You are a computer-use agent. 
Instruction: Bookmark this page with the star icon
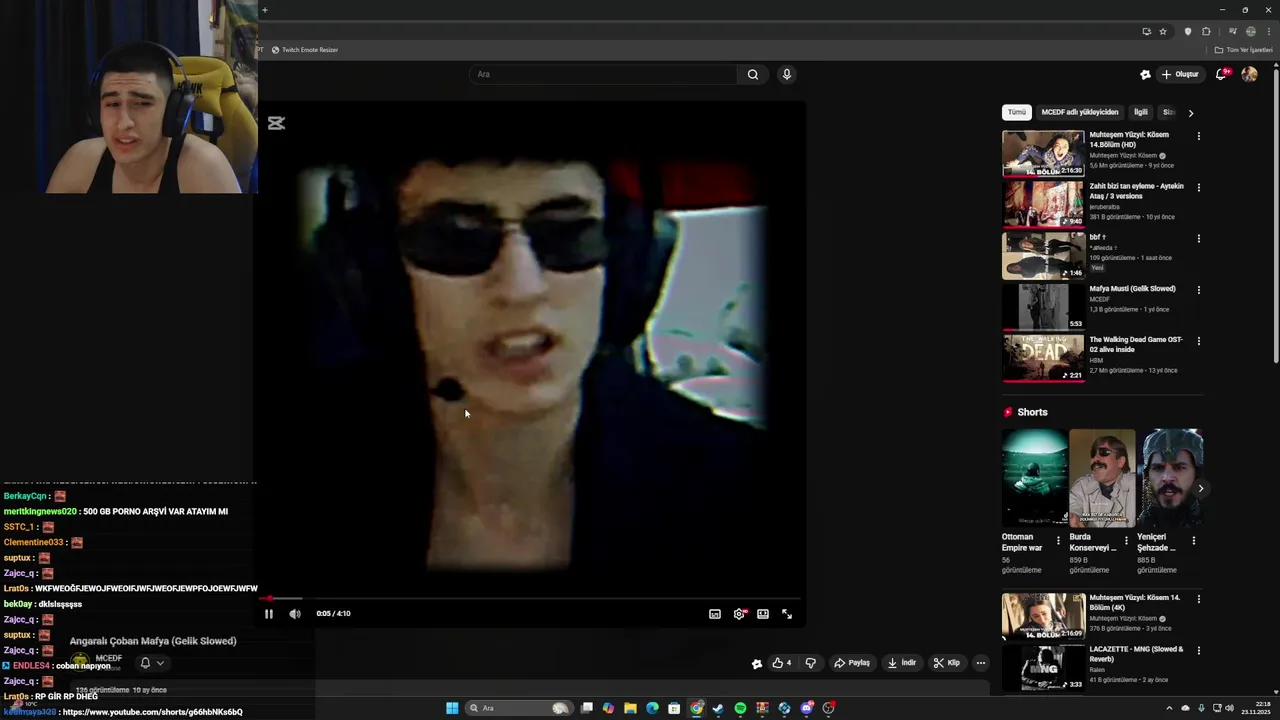point(1163,31)
